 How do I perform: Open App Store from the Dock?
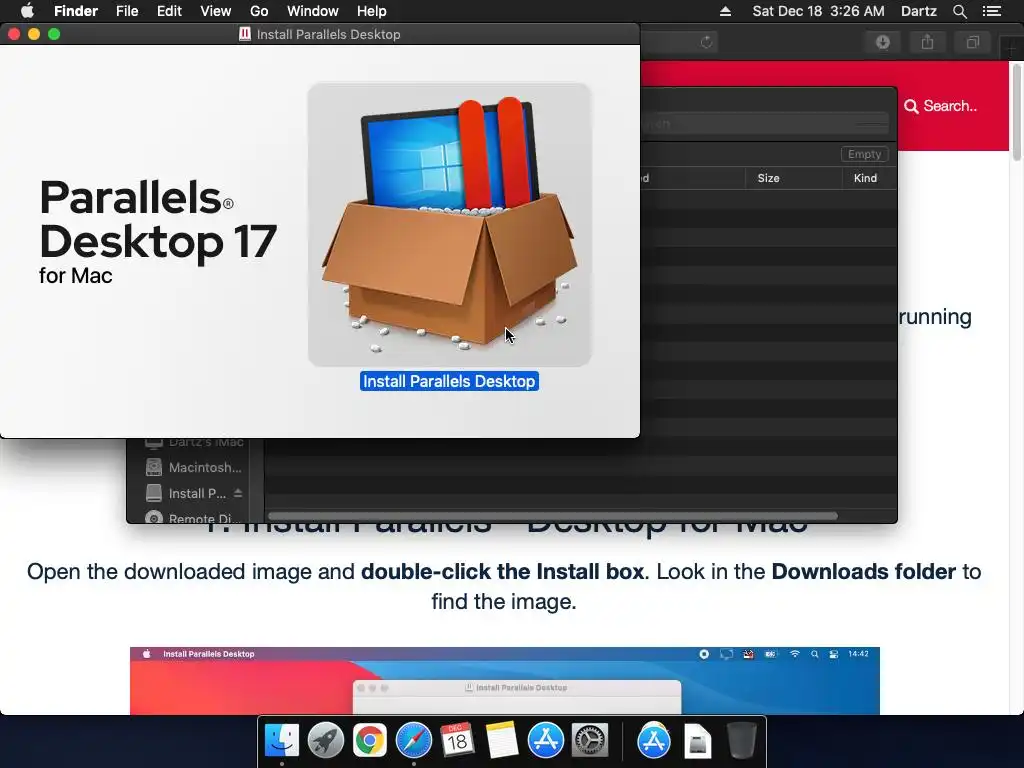tap(545, 741)
